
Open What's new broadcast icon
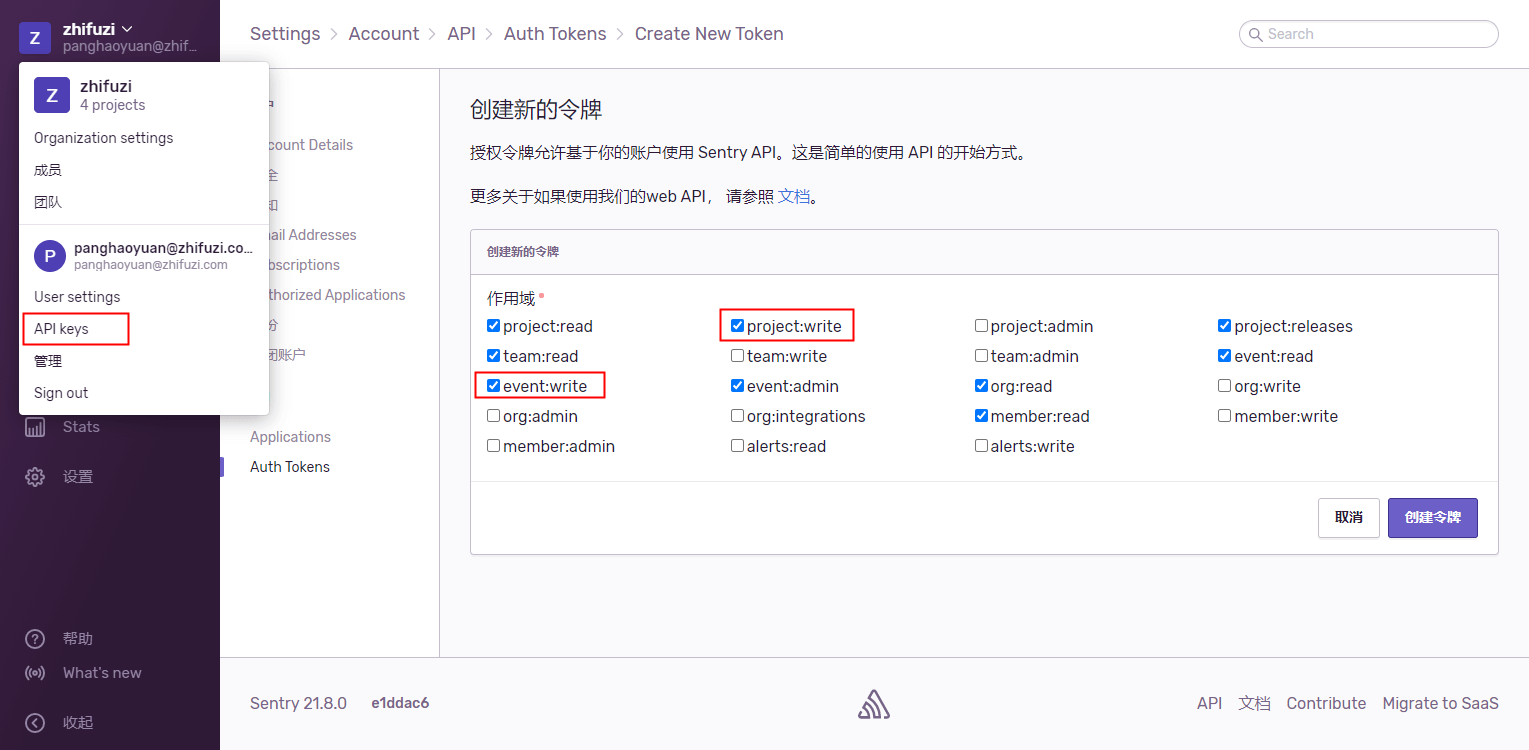tap(35, 673)
